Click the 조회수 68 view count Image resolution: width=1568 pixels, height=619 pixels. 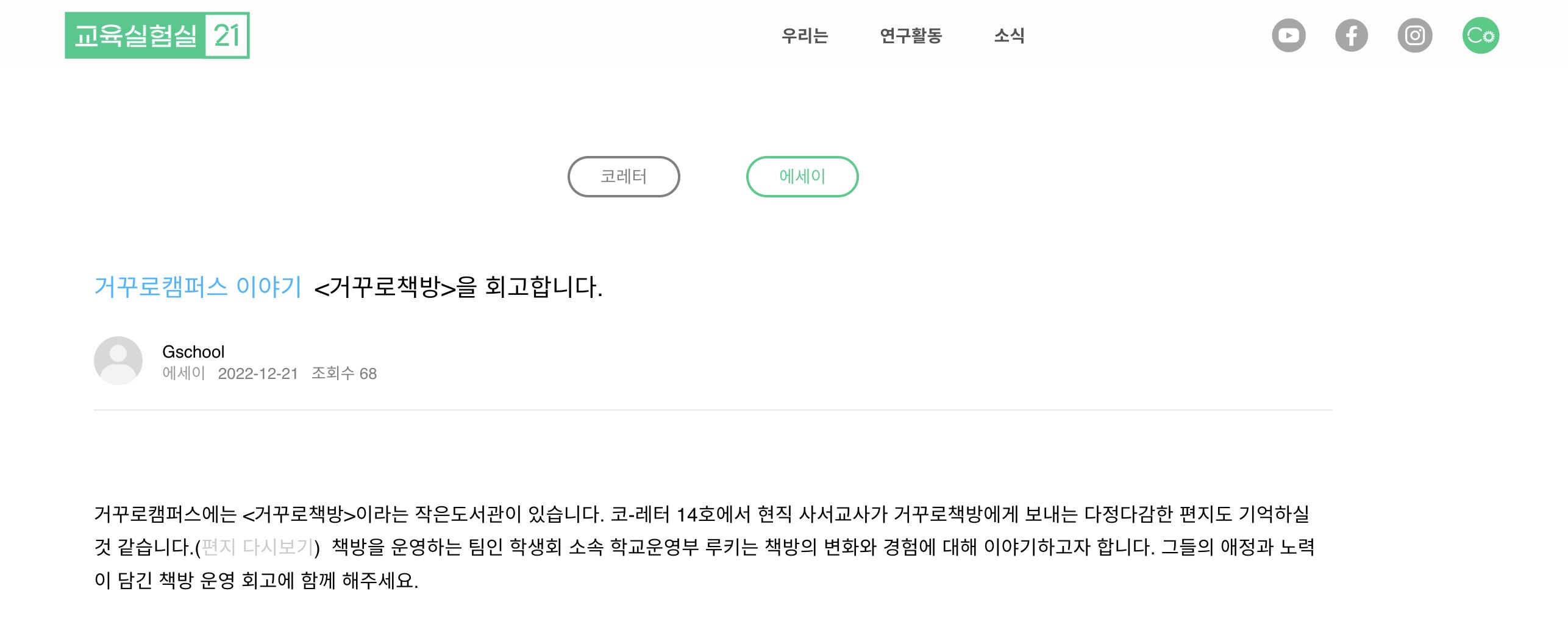tap(344, 373)
